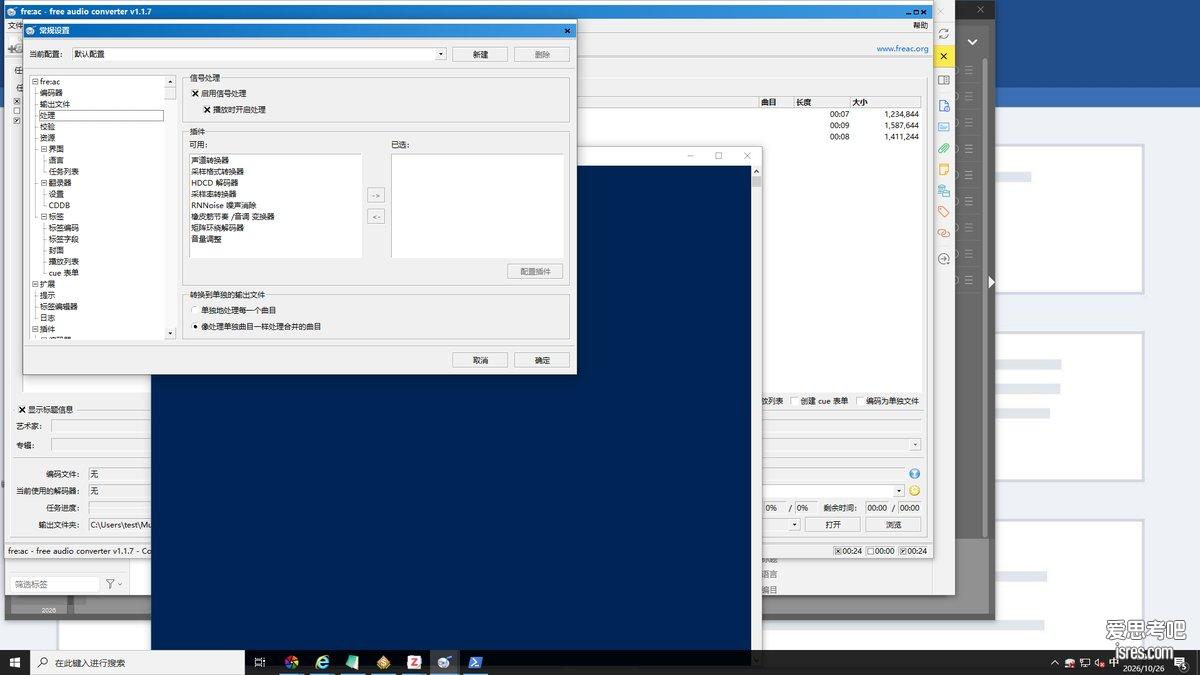This screenshot has height=675, width=1200.
Task: Click the blue document info icon in sidebar
Action: pos(943,105)
